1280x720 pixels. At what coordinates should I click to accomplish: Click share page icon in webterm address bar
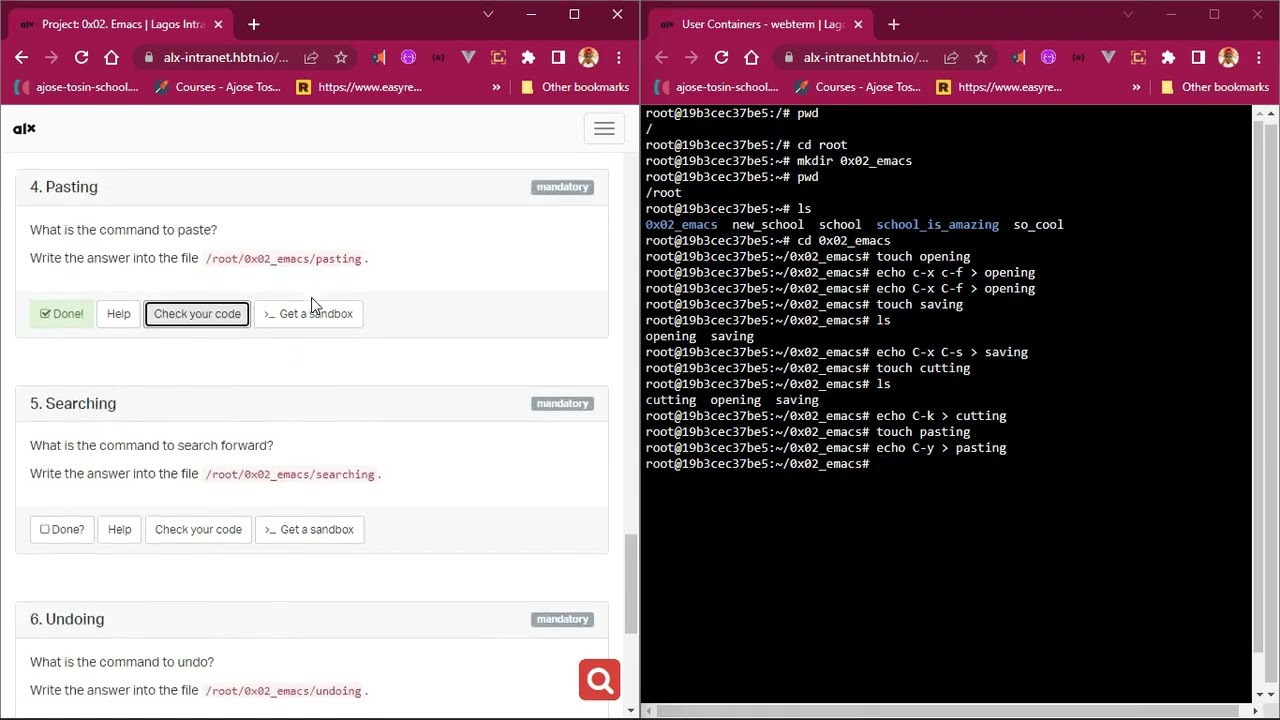point(951,58)
